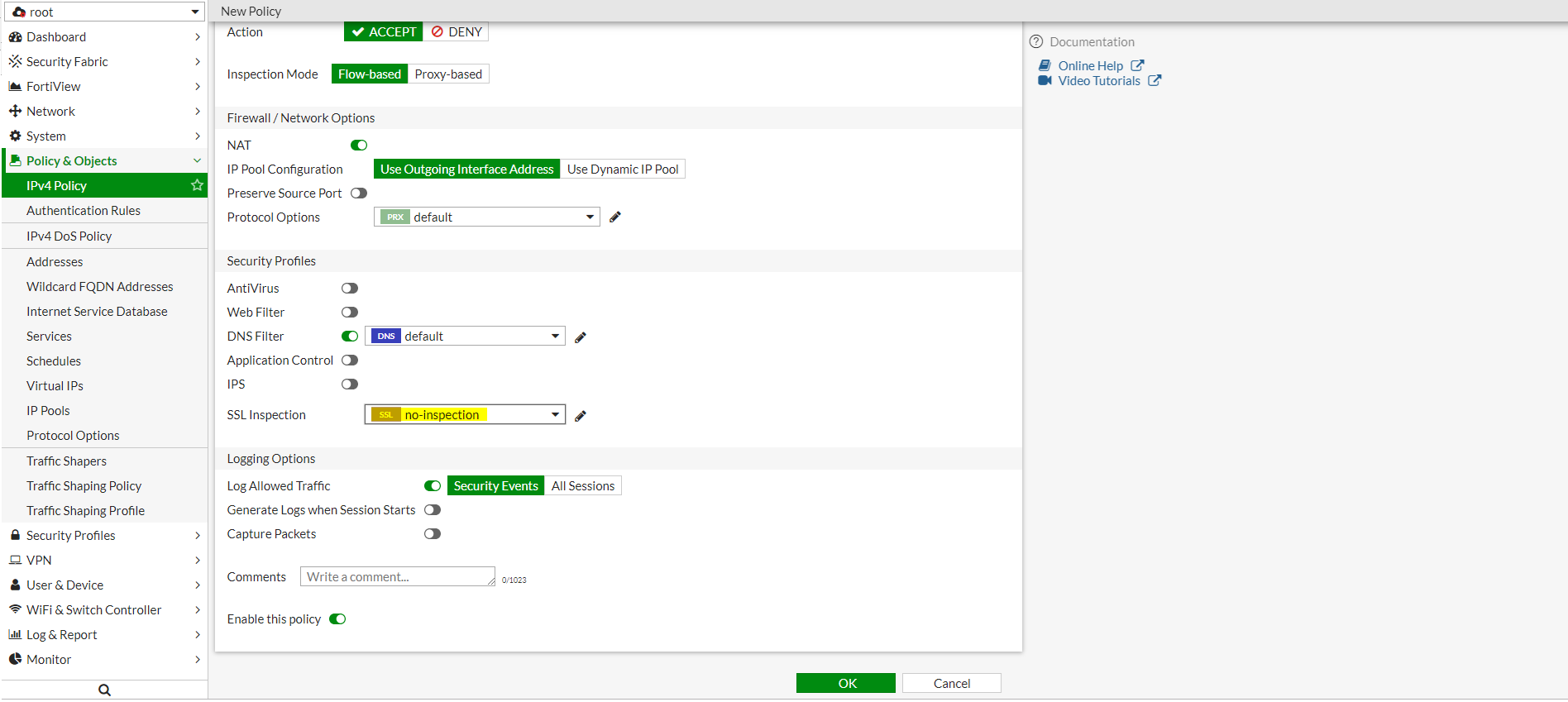Toggle the NAT switch off

pos(359,146)
